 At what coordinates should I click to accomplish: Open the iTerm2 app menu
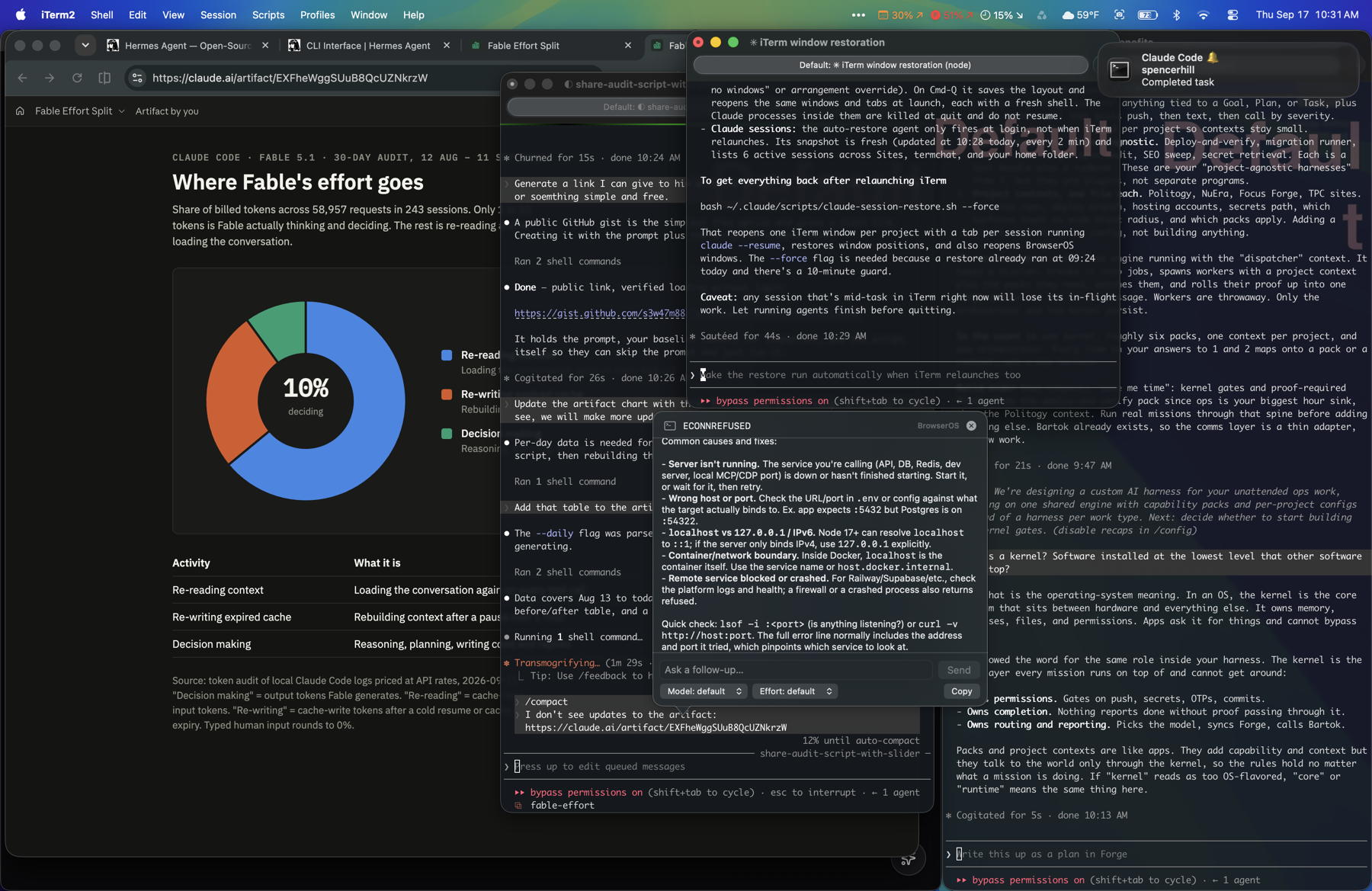point(58,14)
